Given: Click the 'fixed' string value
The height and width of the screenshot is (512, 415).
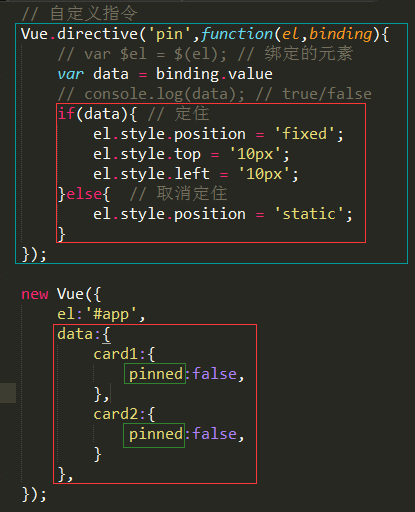Looking at the screenshot, I should click(304, 134).
